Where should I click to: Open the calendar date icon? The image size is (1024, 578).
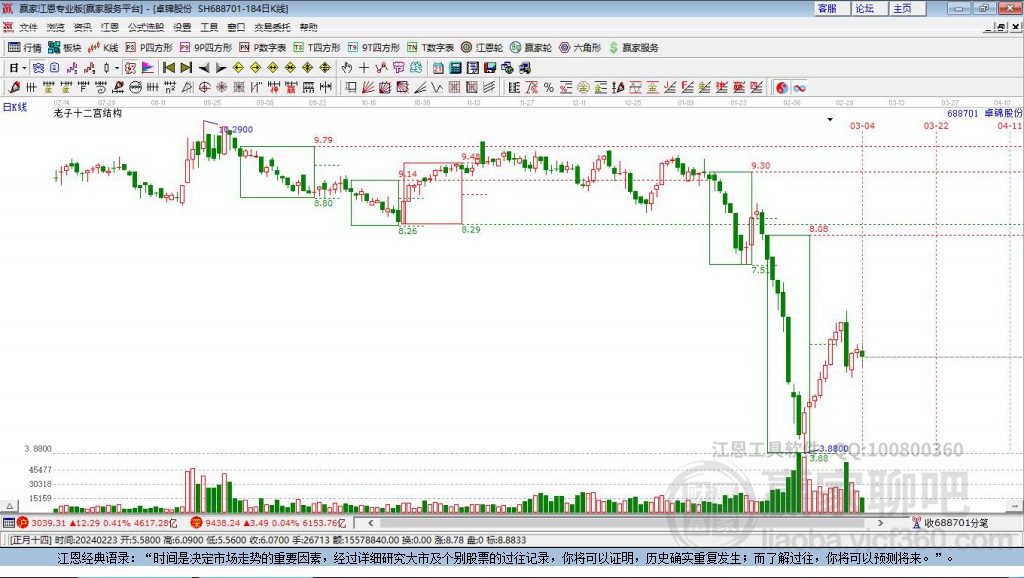(438, 67)
